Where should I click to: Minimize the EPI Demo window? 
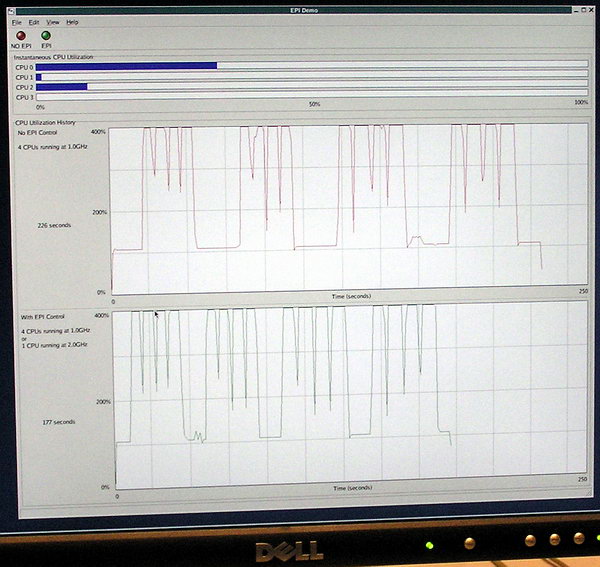[576, 10]
